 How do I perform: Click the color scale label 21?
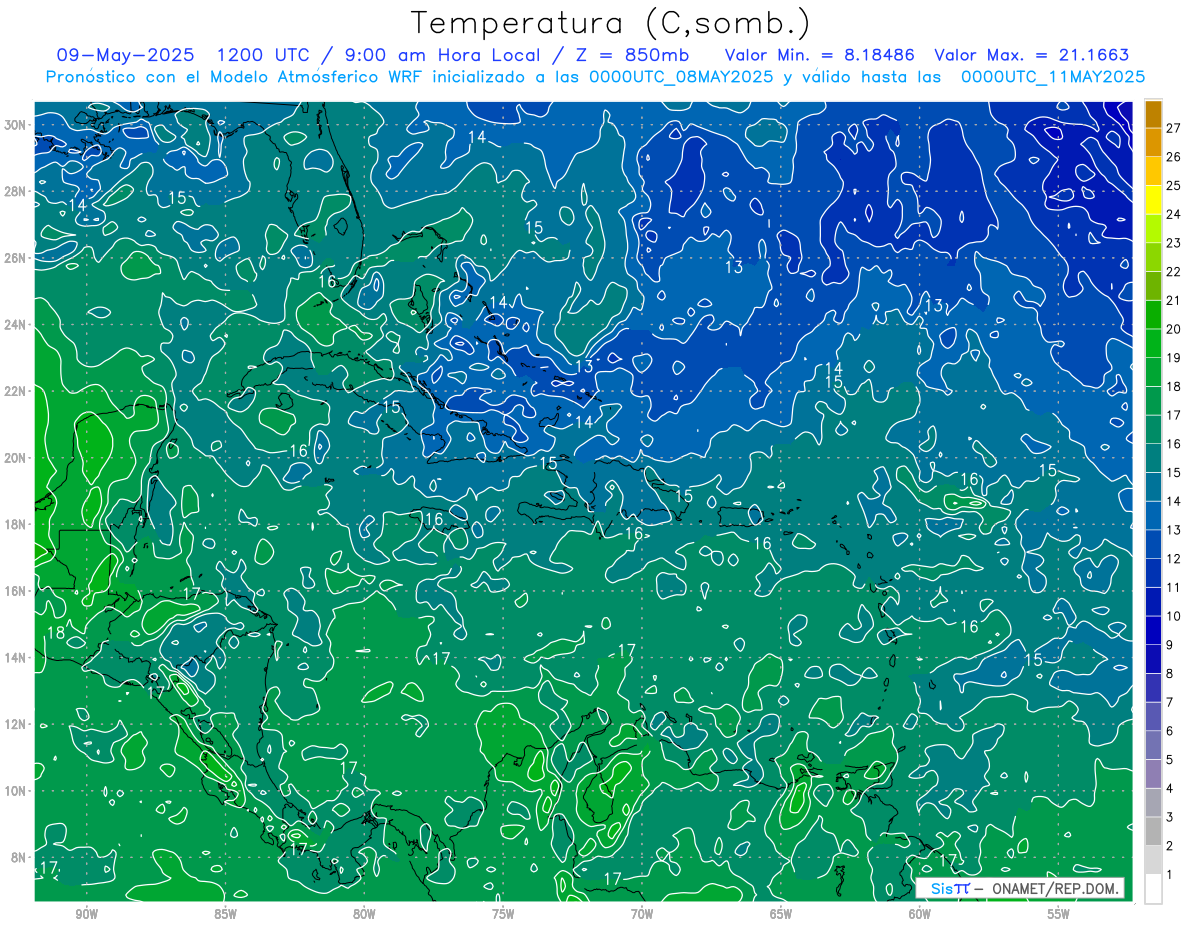[x=1174, y=300]
